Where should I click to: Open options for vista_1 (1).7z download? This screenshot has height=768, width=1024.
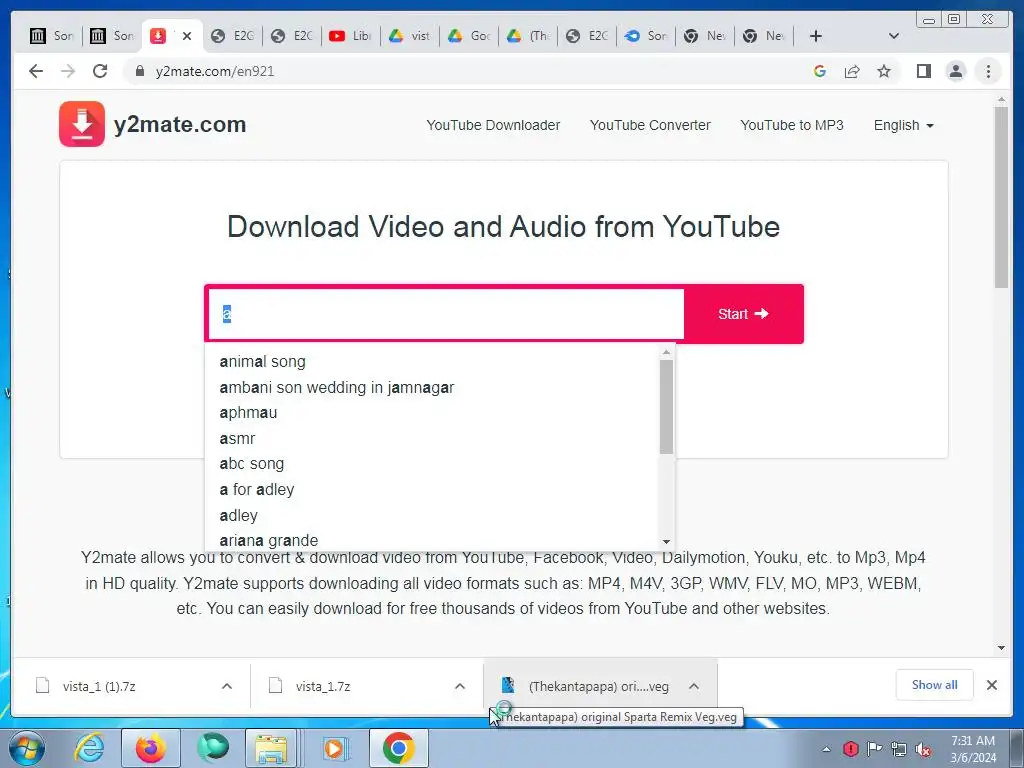coord(227,686)
